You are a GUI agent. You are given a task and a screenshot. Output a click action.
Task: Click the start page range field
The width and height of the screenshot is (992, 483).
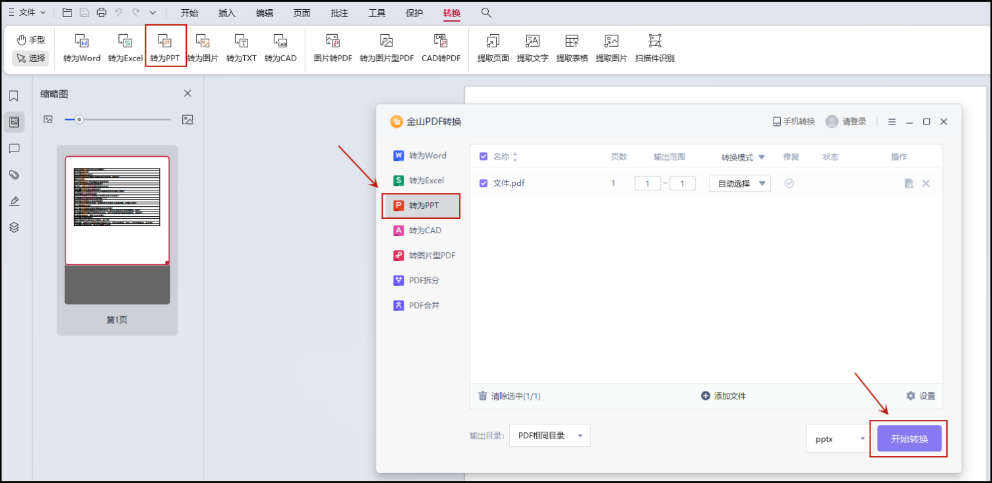(647, 184)
